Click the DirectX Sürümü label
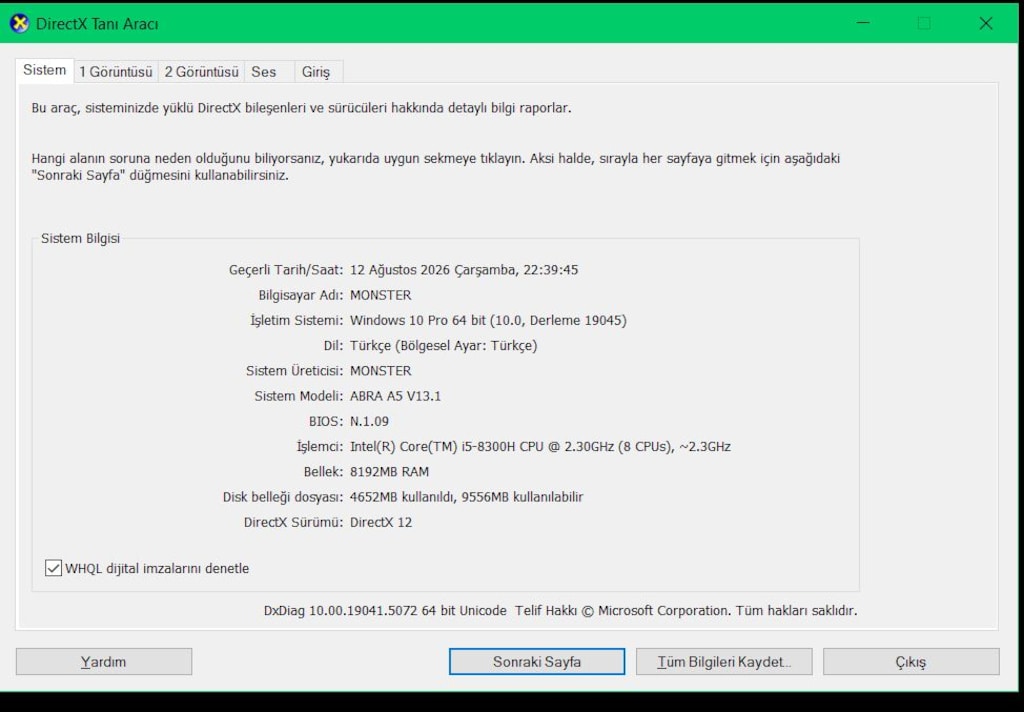Viewport: 1024px width, 712px height. pos(293,523)
